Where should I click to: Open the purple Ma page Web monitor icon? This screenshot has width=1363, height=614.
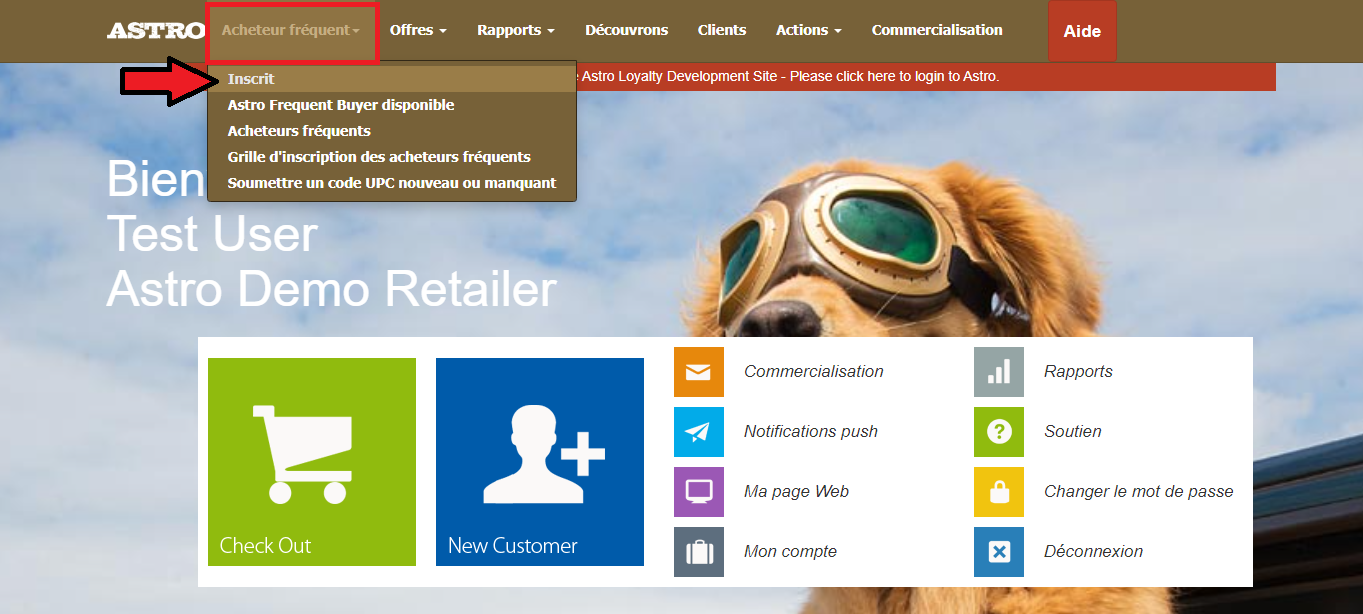point(698,492)
